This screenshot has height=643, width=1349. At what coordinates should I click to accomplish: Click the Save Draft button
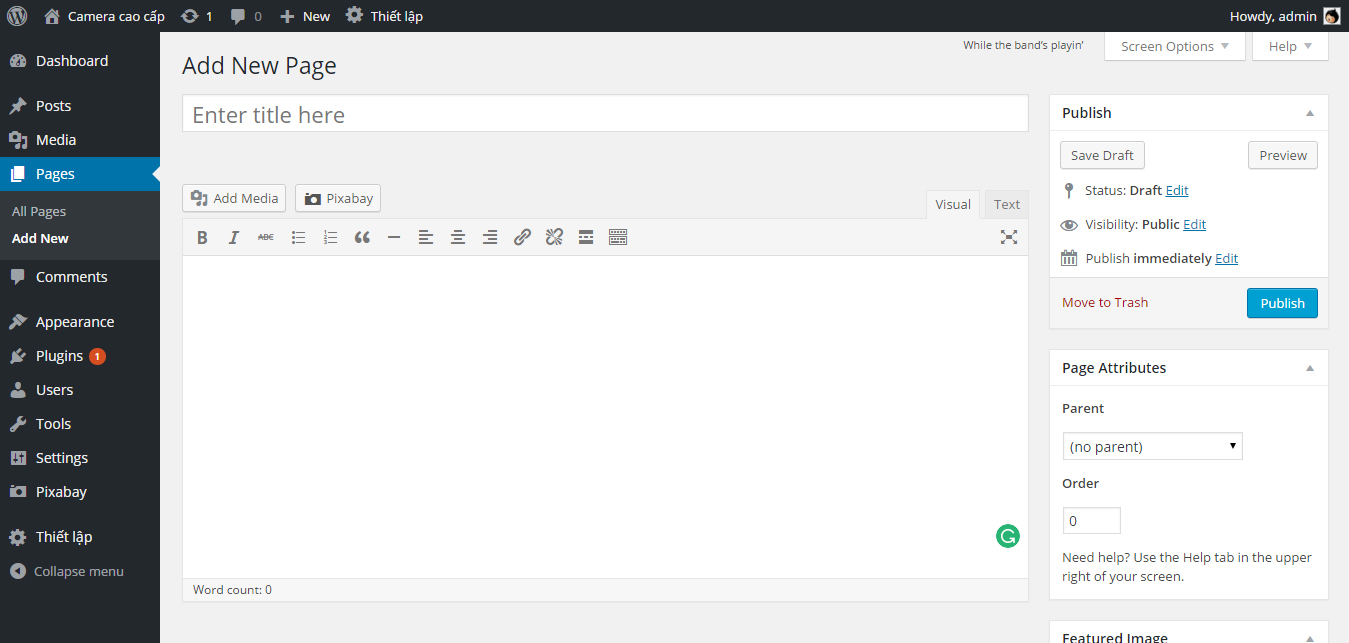(1102, 155)
